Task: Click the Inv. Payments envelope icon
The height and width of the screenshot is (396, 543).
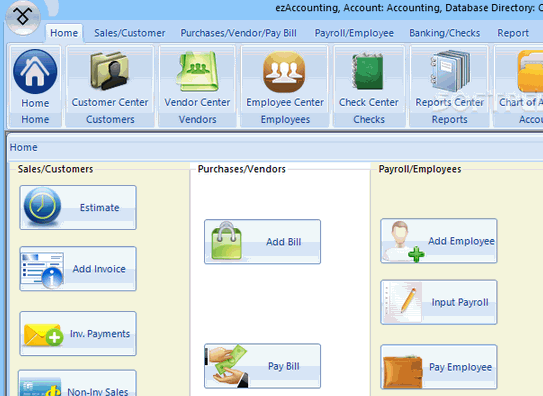Action: (44, 335)
